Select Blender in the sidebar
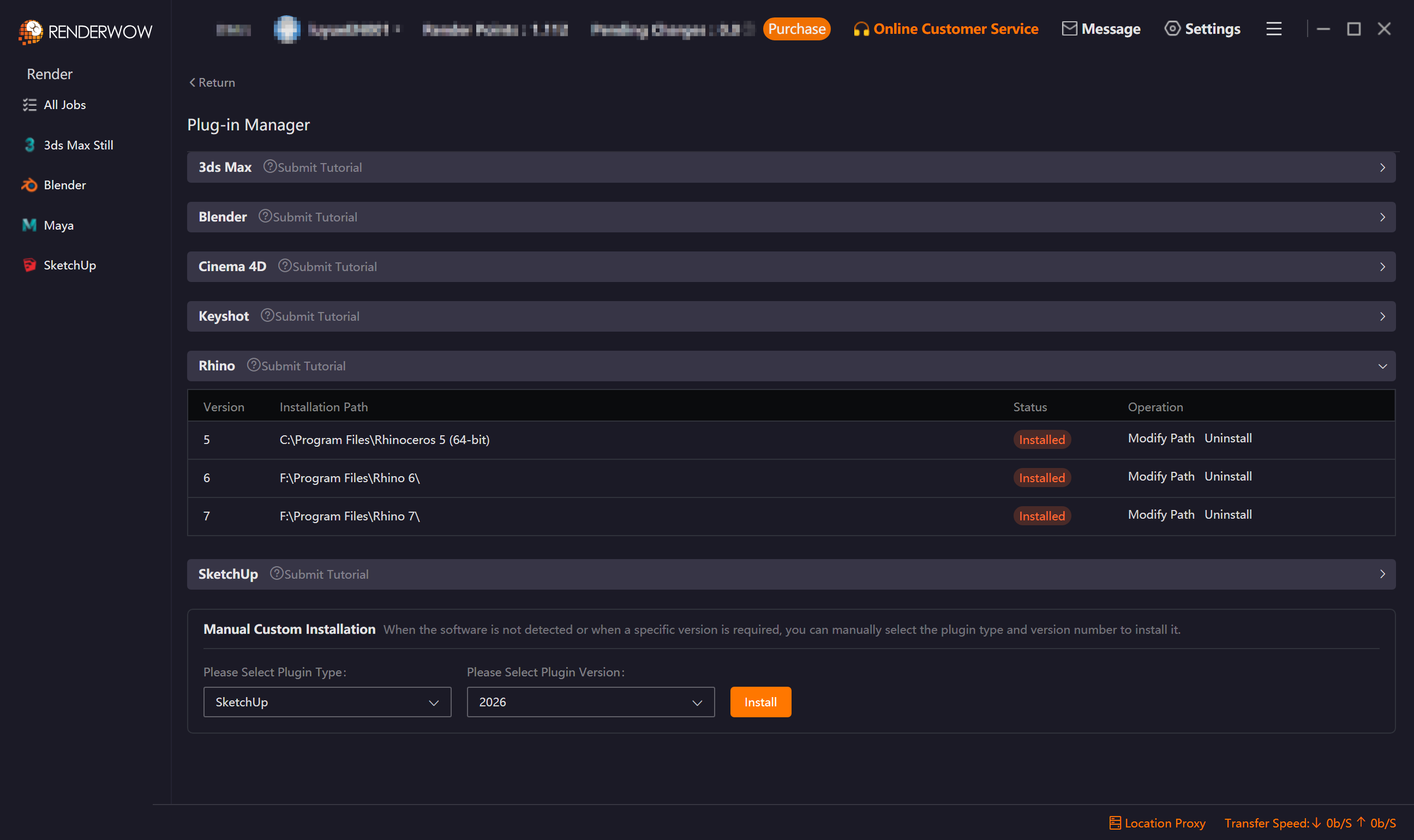 click(64, 185)
